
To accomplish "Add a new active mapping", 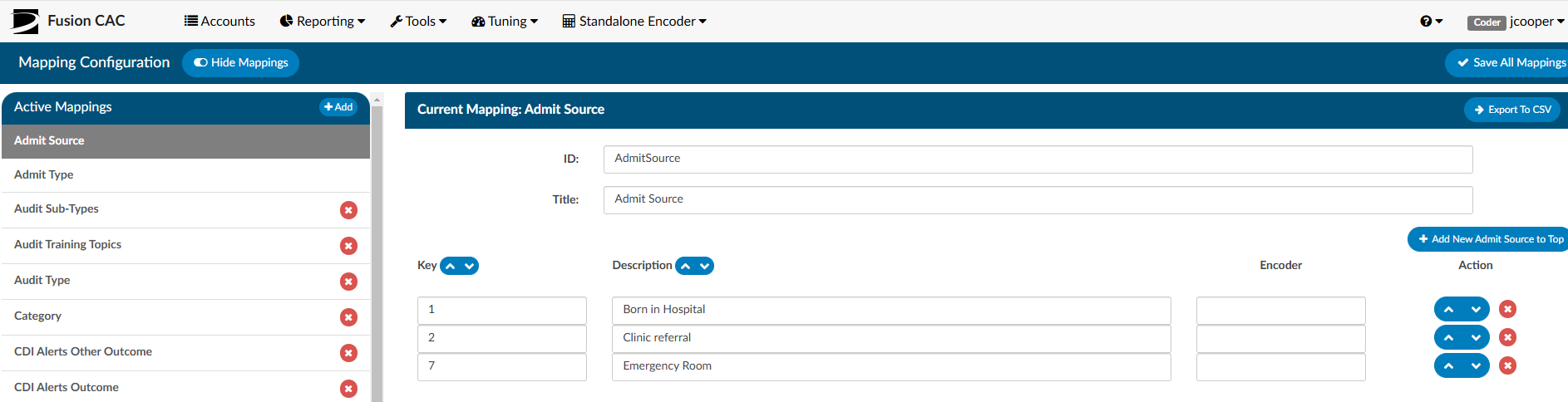I will click(338, 107).
